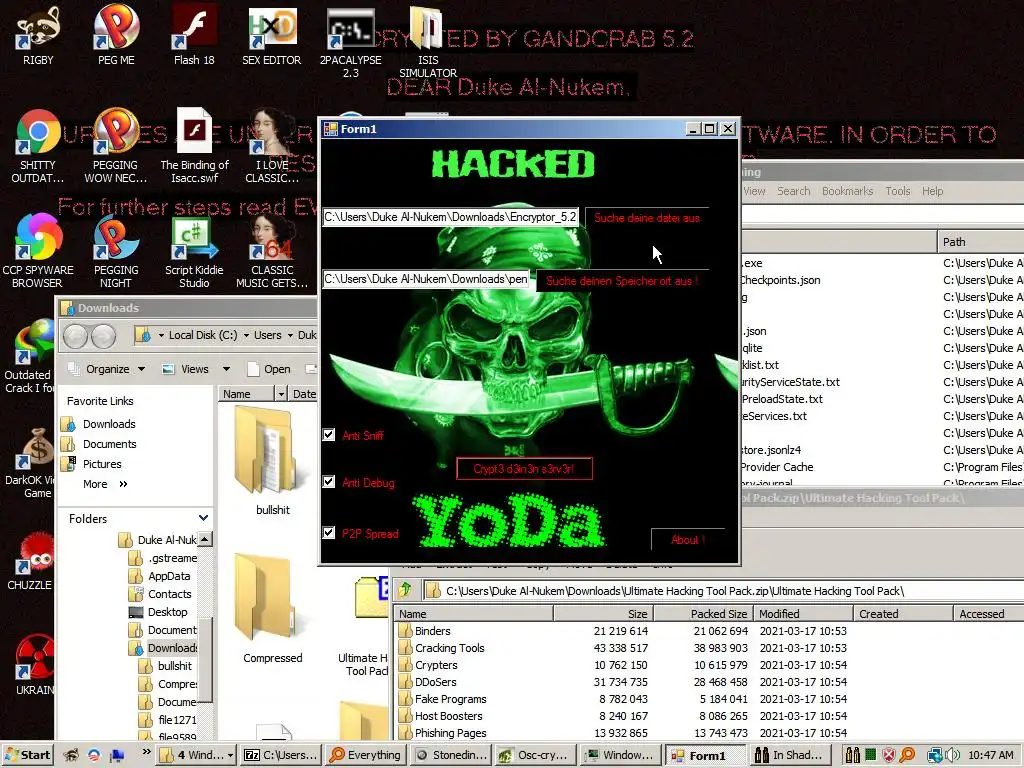Expand Local Disk (C:) breadcrumb arrow

tap(246, 335)
